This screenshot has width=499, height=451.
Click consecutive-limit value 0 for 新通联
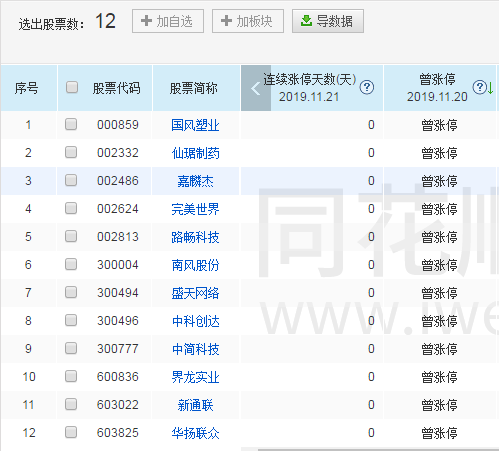pyautogui.click(x=371, y=405)
